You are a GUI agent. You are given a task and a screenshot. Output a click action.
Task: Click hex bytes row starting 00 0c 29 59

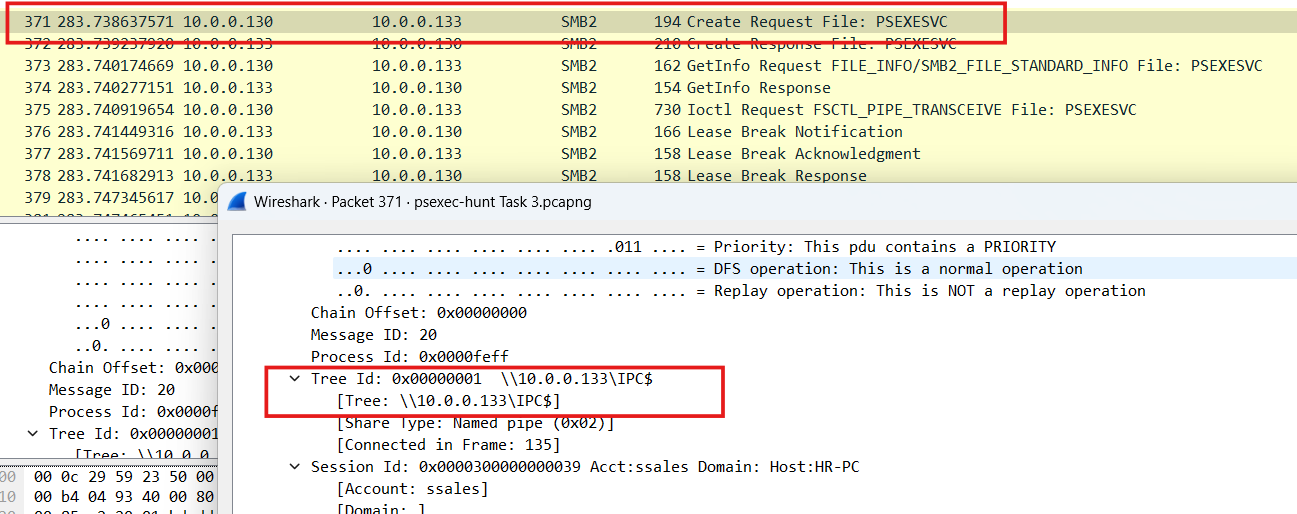click(x=124, y=478)
